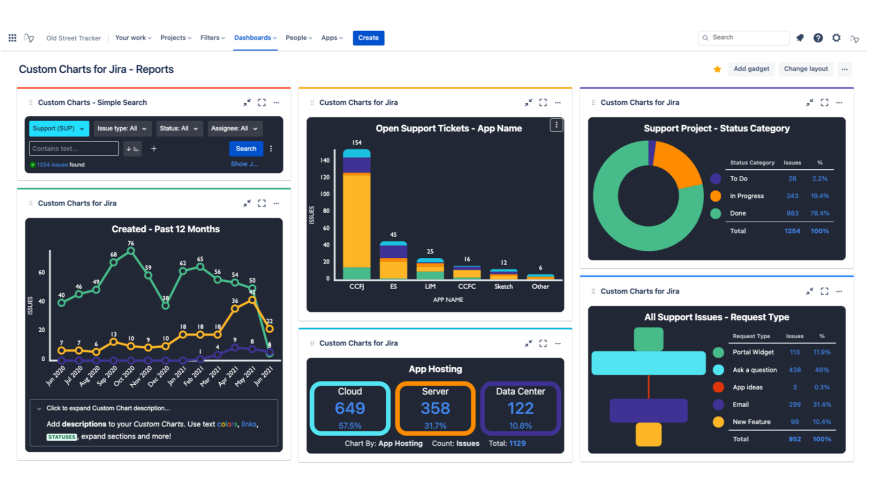Click the Jira logo next to Old Street Tracker
870x494 pixels.
(x=29, y=38)
